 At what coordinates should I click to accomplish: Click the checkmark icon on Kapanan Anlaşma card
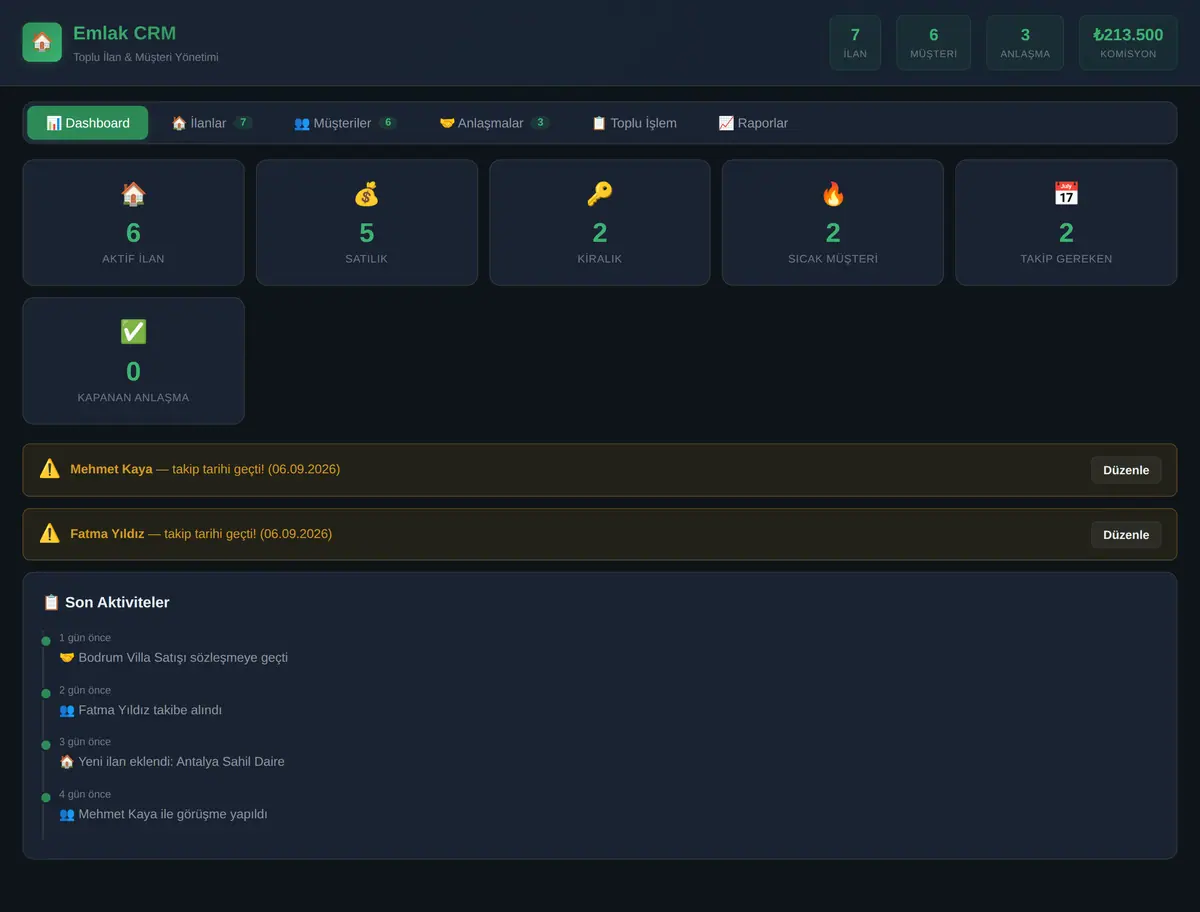tap(133, 332)
